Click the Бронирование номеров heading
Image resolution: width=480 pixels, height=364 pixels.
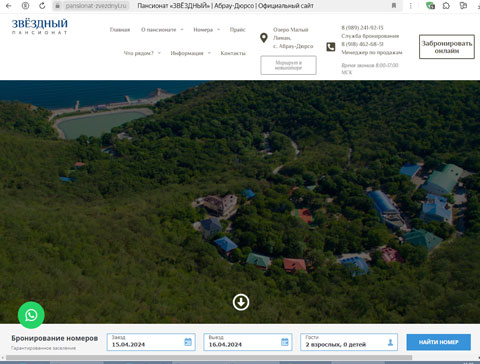pos(55,338)
